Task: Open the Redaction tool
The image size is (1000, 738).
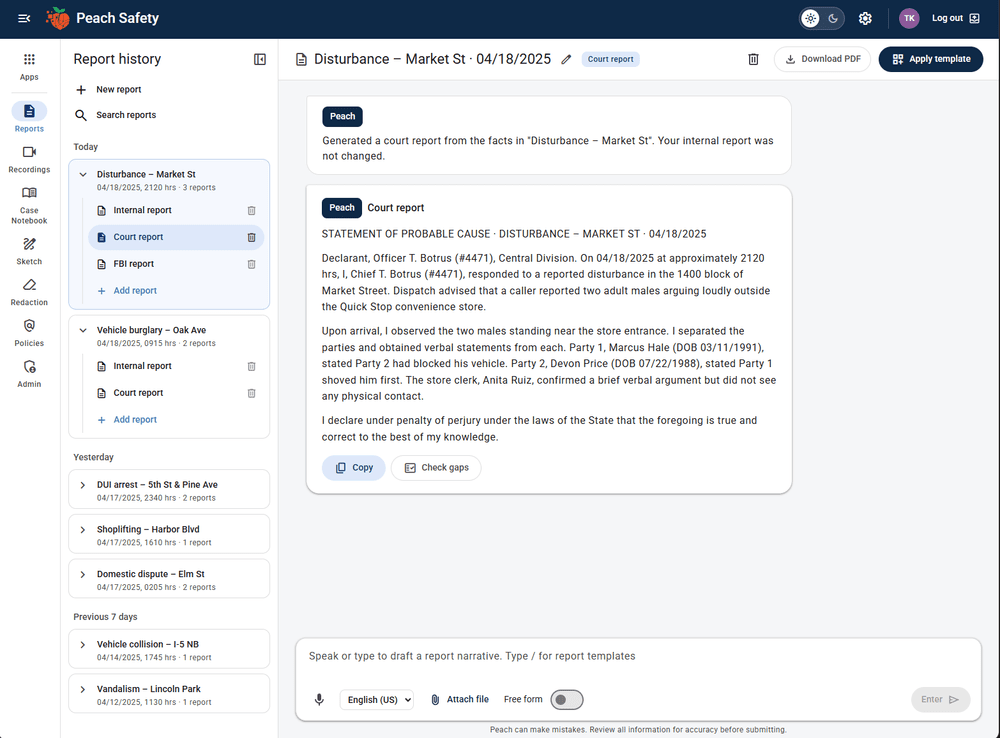Action: (x=29, y=292)
